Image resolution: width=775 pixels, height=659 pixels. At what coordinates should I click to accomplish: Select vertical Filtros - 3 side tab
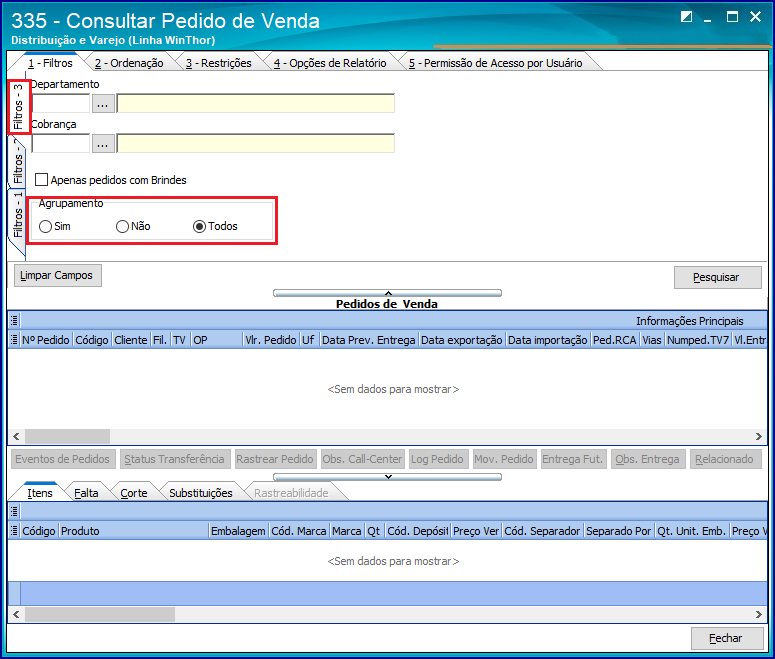tap(18, 107)
